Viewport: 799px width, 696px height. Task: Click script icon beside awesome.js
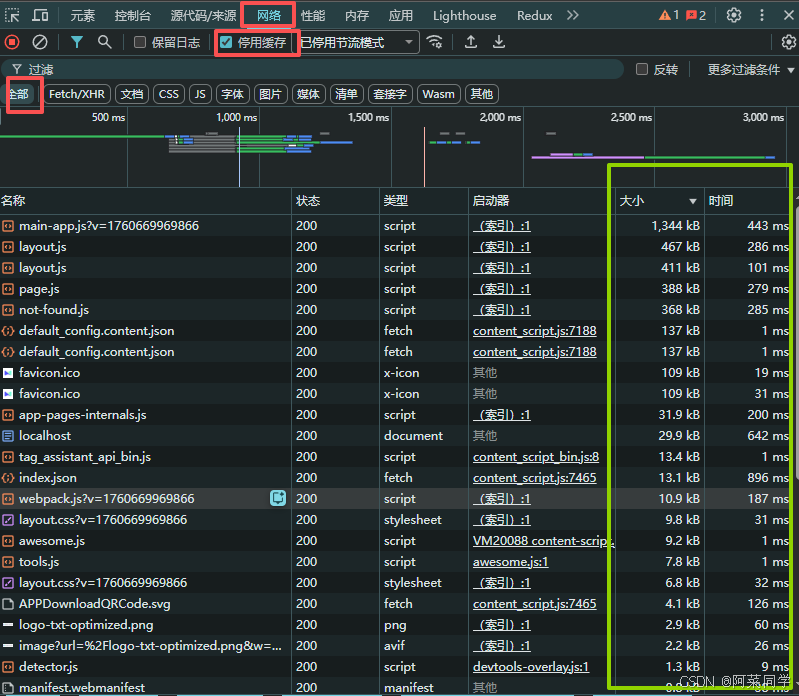(8, 541)
